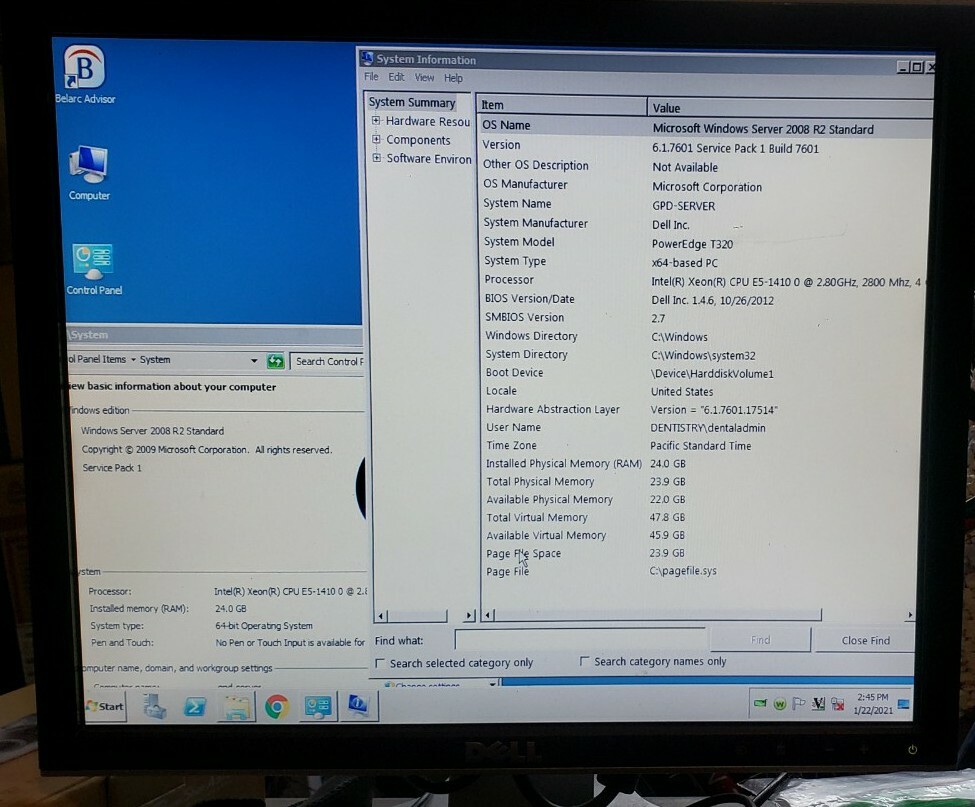The height and width of the screenshot is (807, 975).
Task: Click the green round W tray icon
Action: (x=780, y=704)
